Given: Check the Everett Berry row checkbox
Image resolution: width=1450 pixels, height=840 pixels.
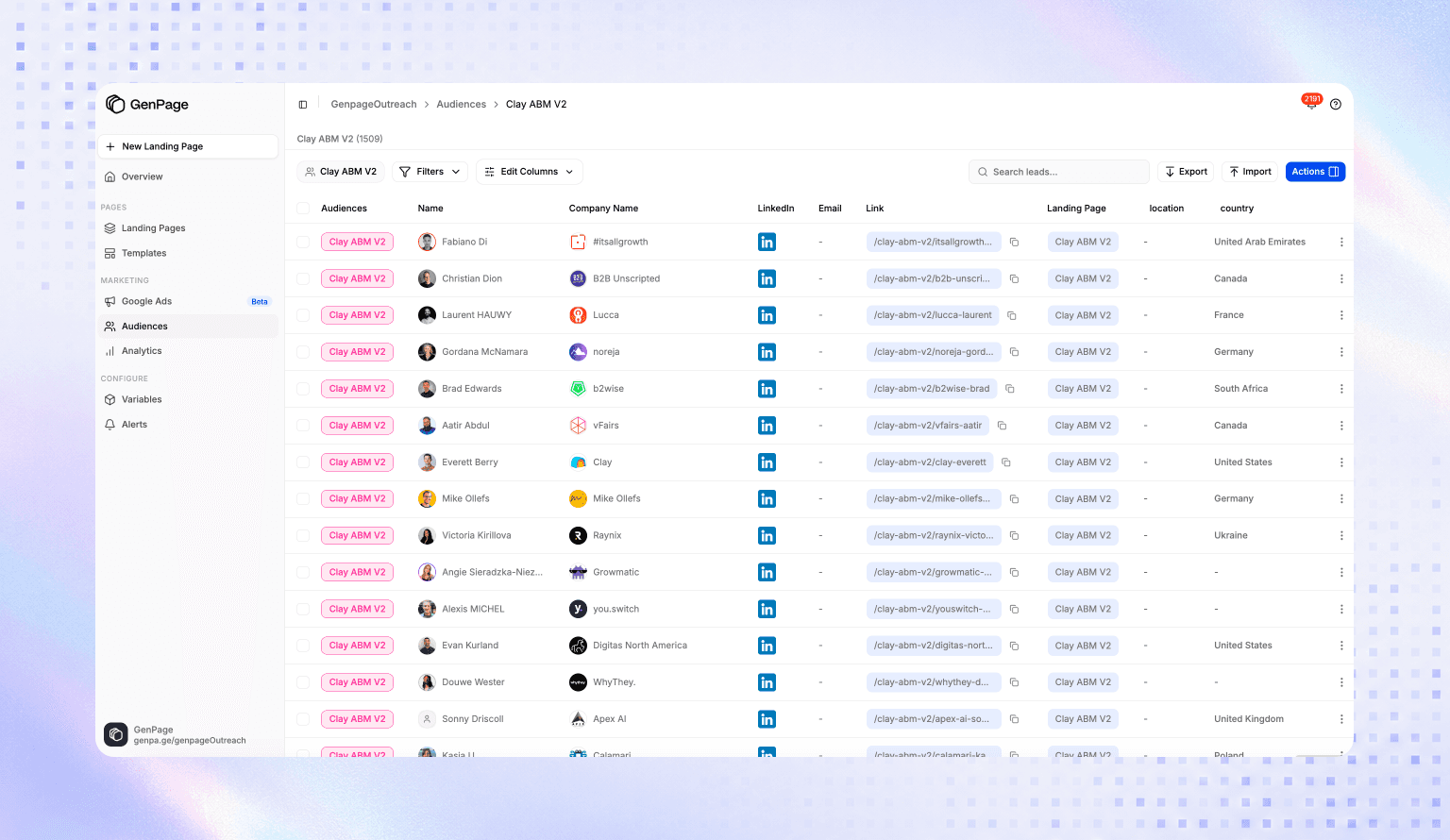Looking at the screenshot, I should pos(303,462).
